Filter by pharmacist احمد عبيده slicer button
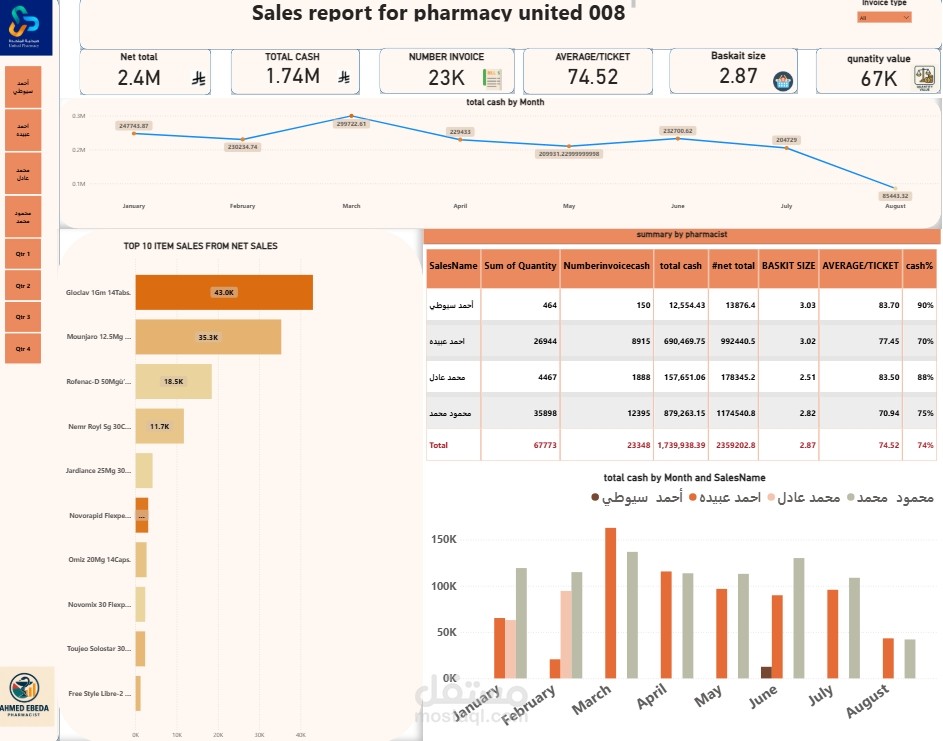Screen dimensions: 943x741 23,130
